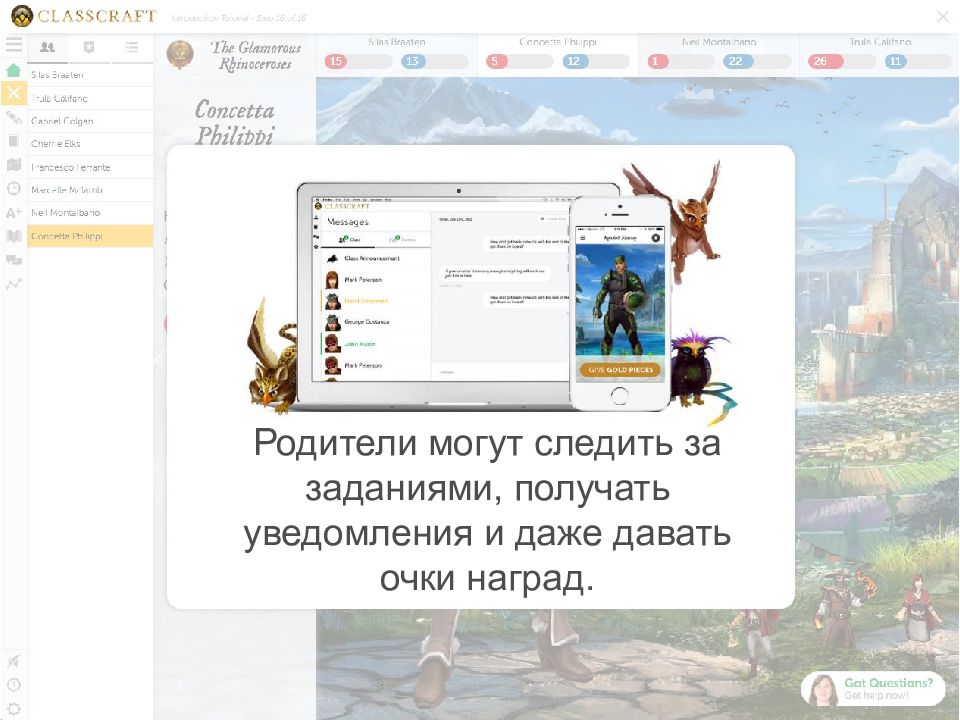
Task: Close the tutorial with the top-right X
Action: pos(942,16)
